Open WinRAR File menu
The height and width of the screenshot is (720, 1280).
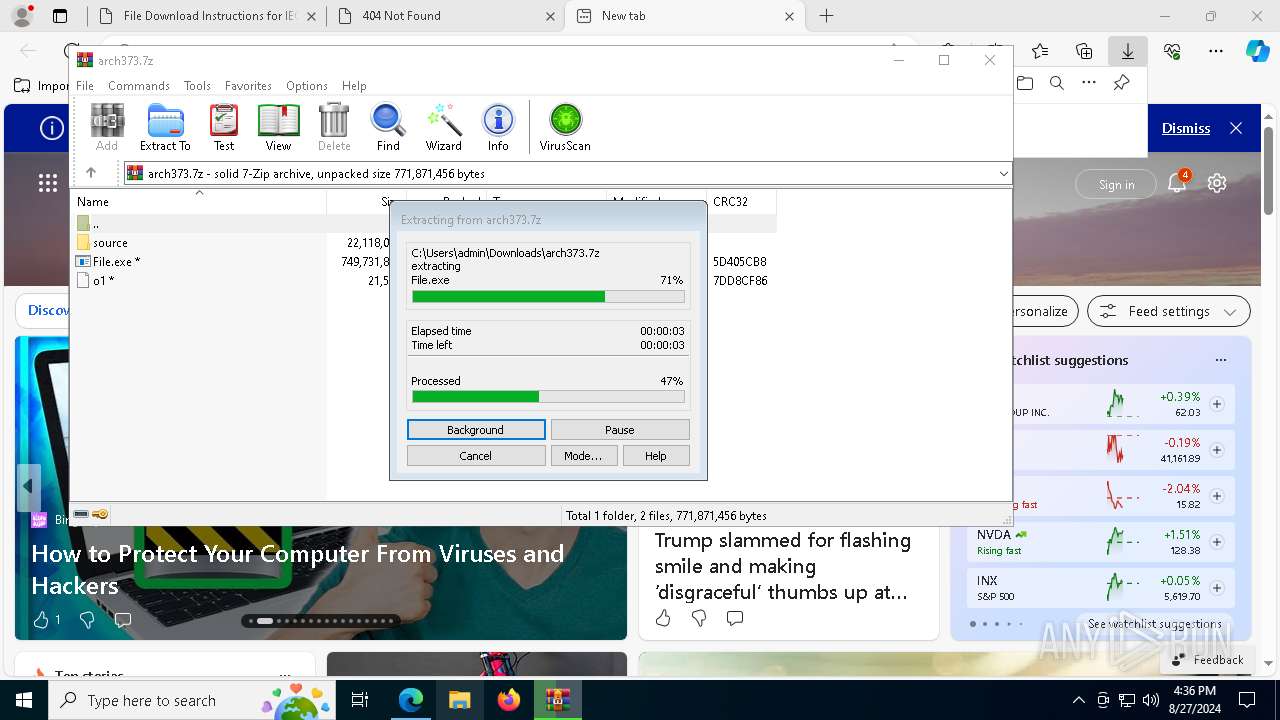click(85, 86)
